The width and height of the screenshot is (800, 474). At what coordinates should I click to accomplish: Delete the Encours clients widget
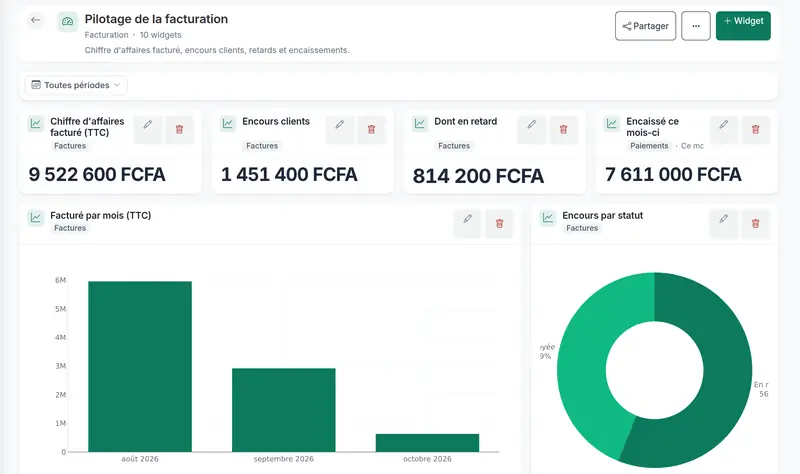371,130
